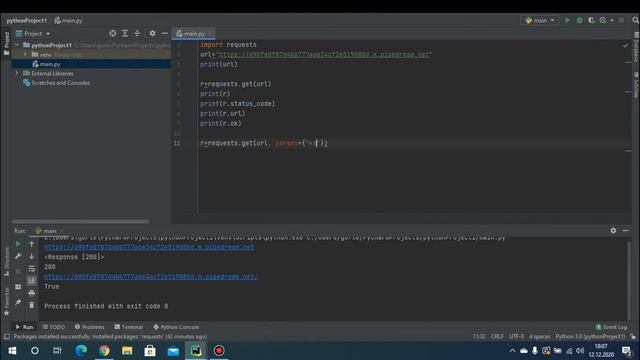Viewport: 640px width, 360px height.
Task: Toggle the Favorites side tab
Action: (x=6, y=301)
